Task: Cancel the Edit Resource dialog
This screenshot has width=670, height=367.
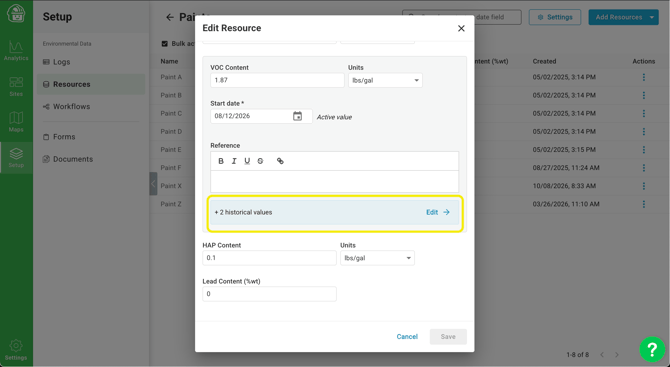Action: tap(407, 337)
